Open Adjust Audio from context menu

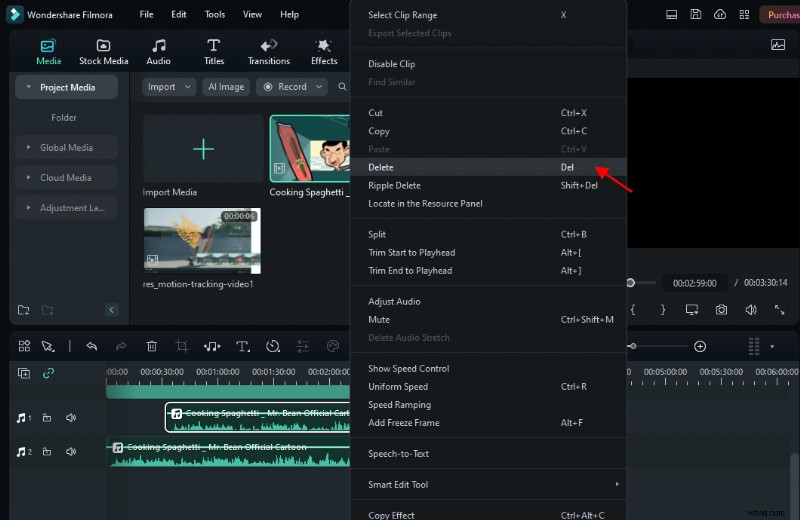488,302
